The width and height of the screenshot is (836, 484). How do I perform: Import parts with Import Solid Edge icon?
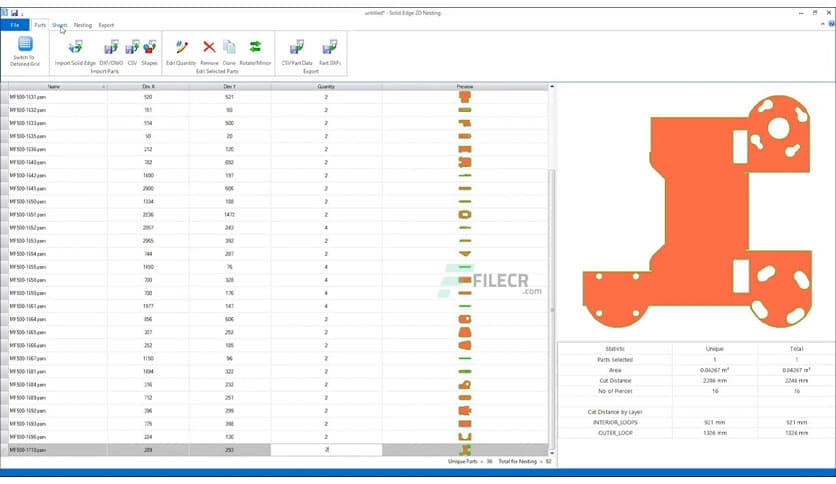point(75,47)
